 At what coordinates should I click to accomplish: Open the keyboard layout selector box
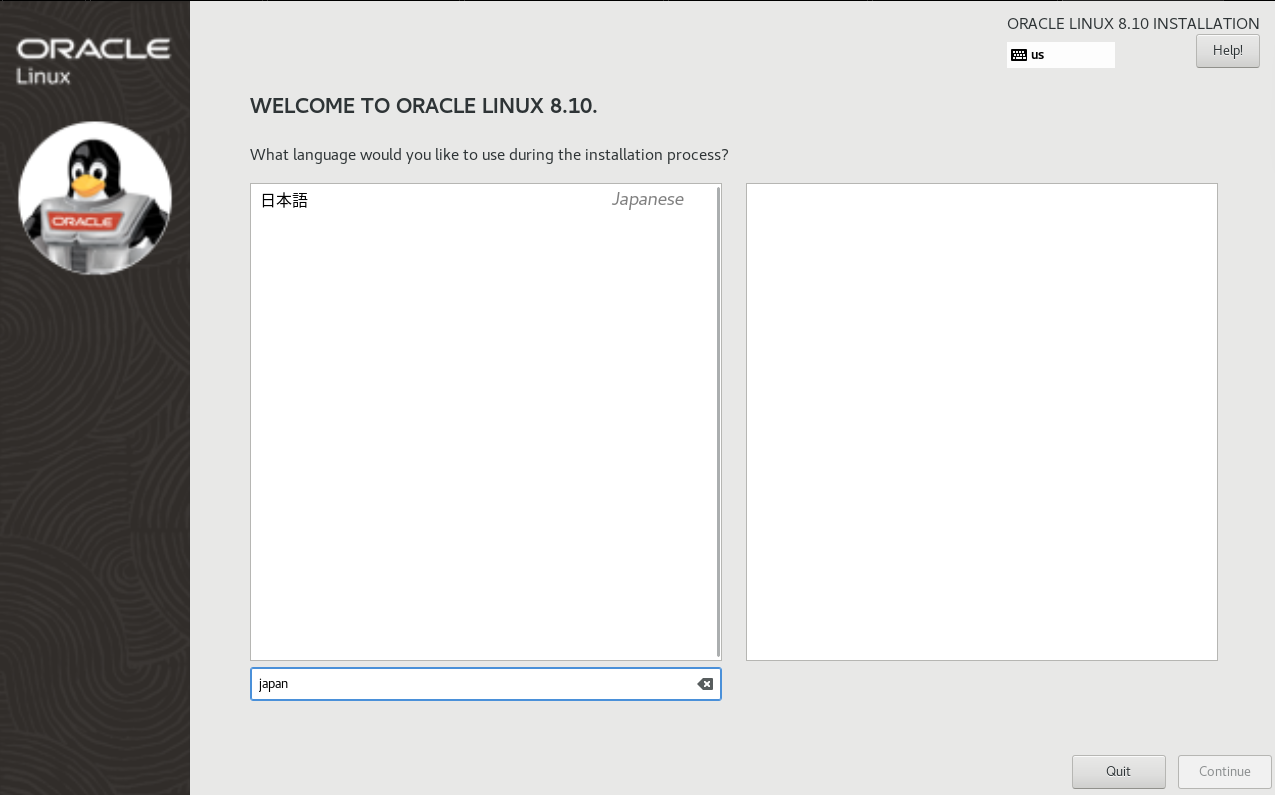click(1060, 54)
